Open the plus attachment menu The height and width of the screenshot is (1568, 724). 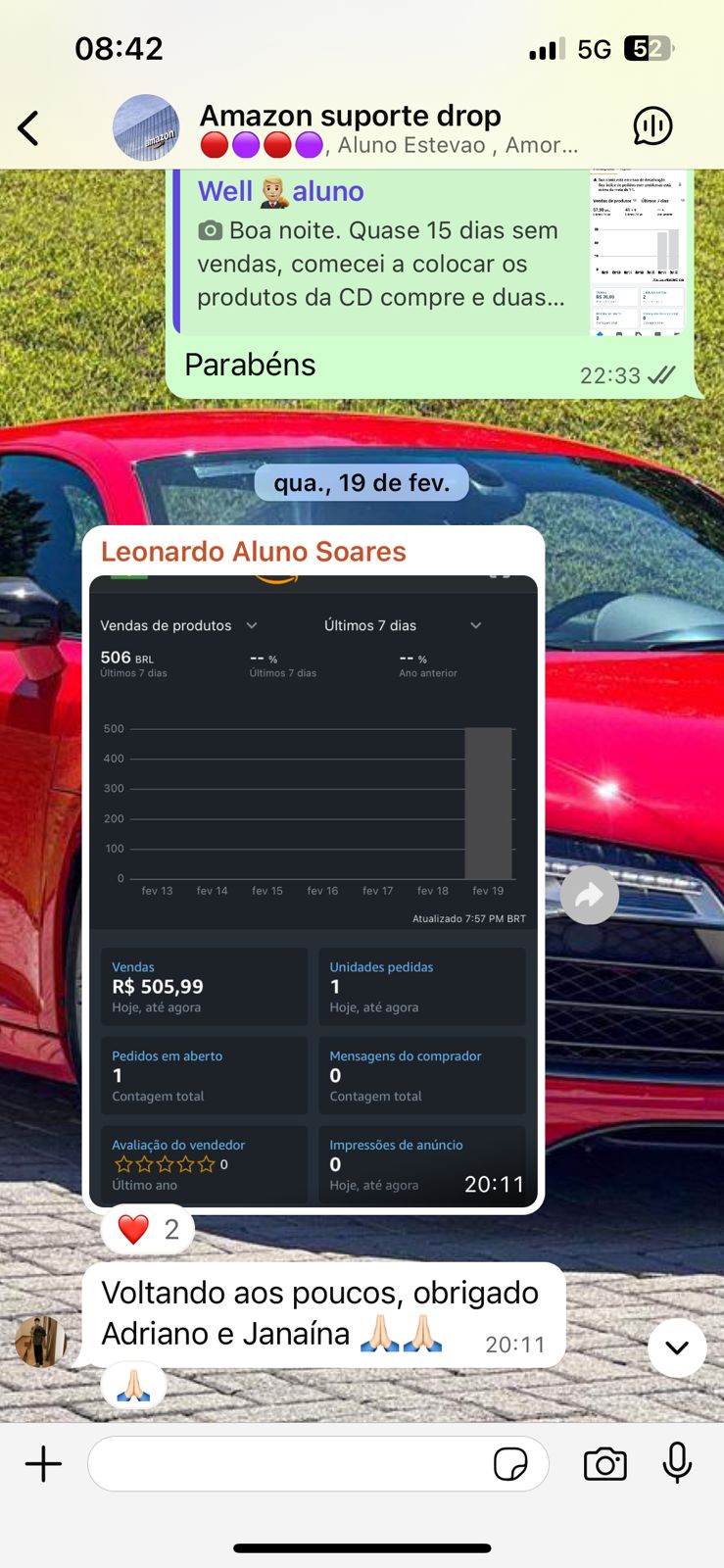43,1464
